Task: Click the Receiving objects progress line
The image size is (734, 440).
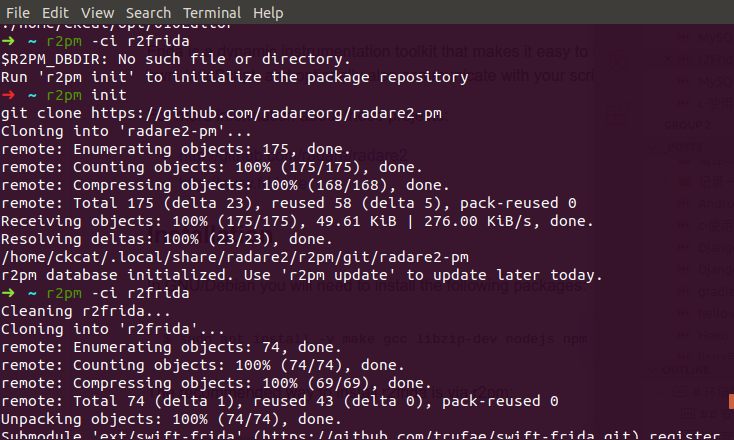Action: pyautogui.click(x=300, y=220)
